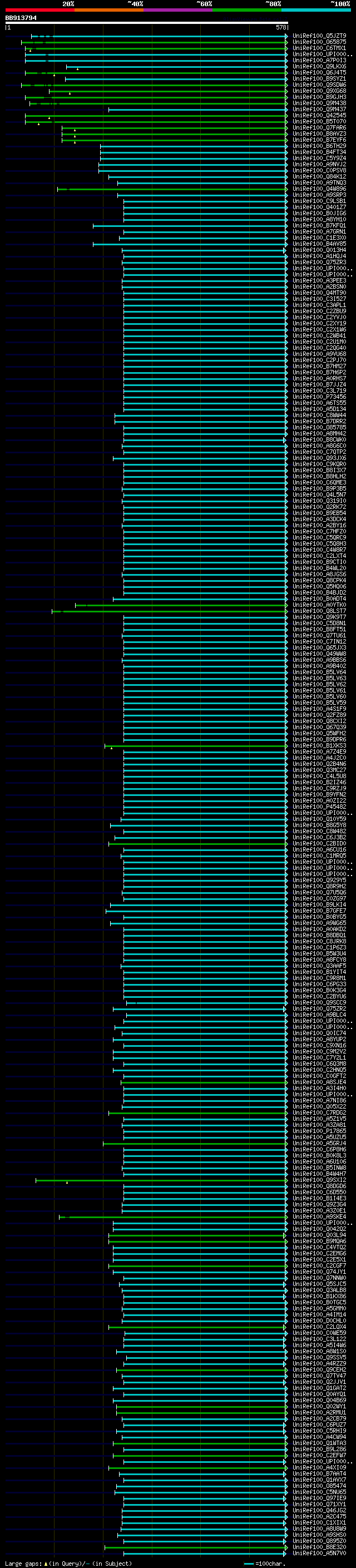Click the white query sequence bar

click(x=147, y=23)
